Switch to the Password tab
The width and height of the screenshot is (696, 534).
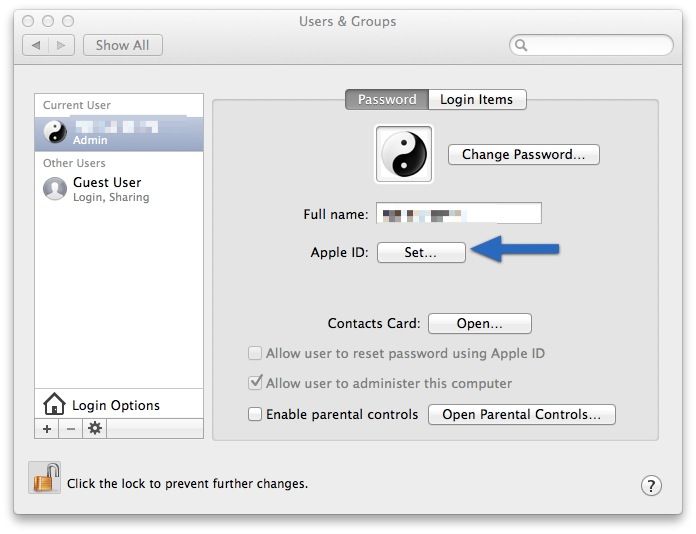pos(387,99)
